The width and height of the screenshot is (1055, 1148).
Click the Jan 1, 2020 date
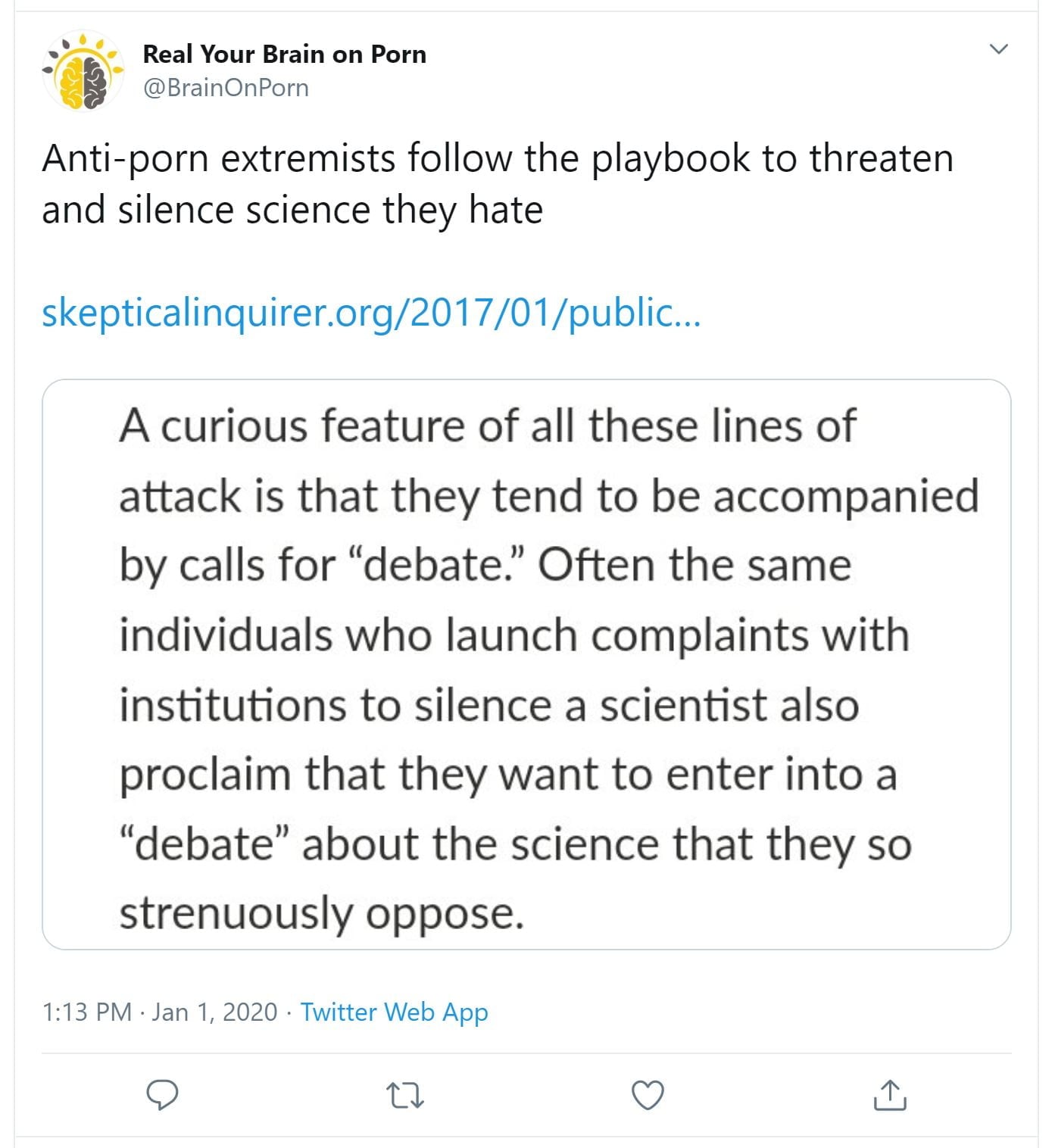pos(214,1012)
